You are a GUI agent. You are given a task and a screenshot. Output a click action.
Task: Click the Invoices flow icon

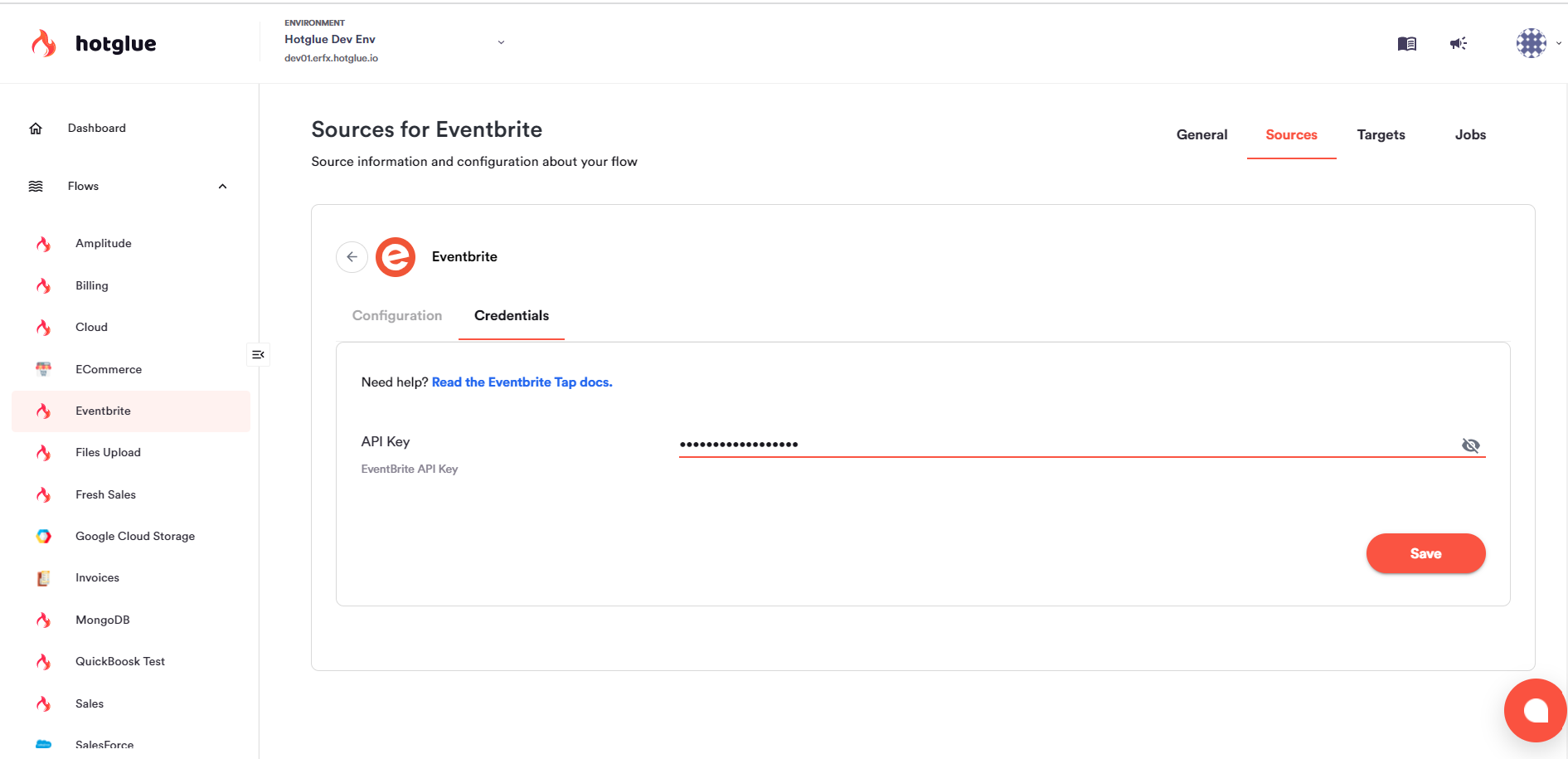tap(44, 578)
